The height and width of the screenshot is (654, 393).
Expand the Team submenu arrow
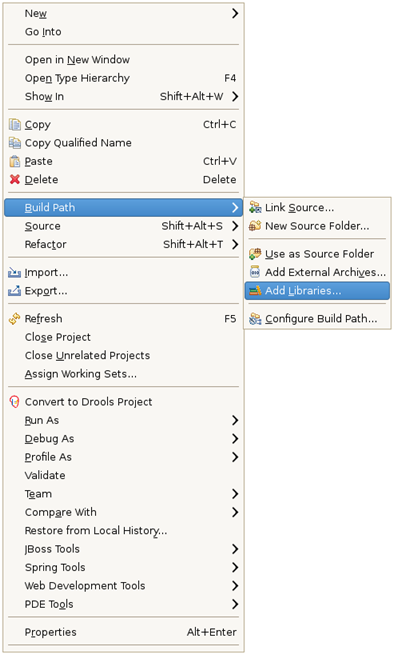pyautogui.click(x=235, y=494)
